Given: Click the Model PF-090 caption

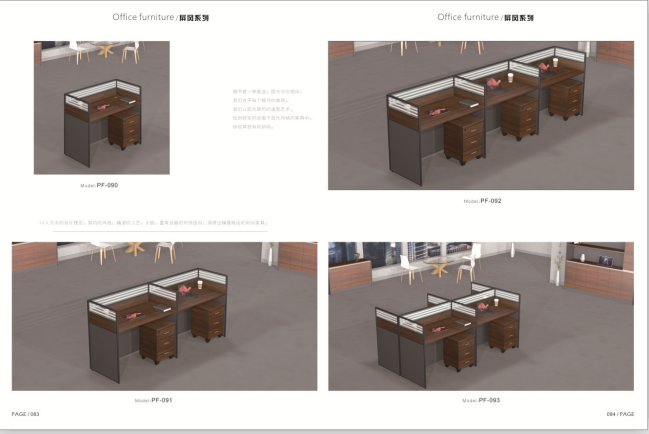Looking at the screenshot, I should 105,185.
